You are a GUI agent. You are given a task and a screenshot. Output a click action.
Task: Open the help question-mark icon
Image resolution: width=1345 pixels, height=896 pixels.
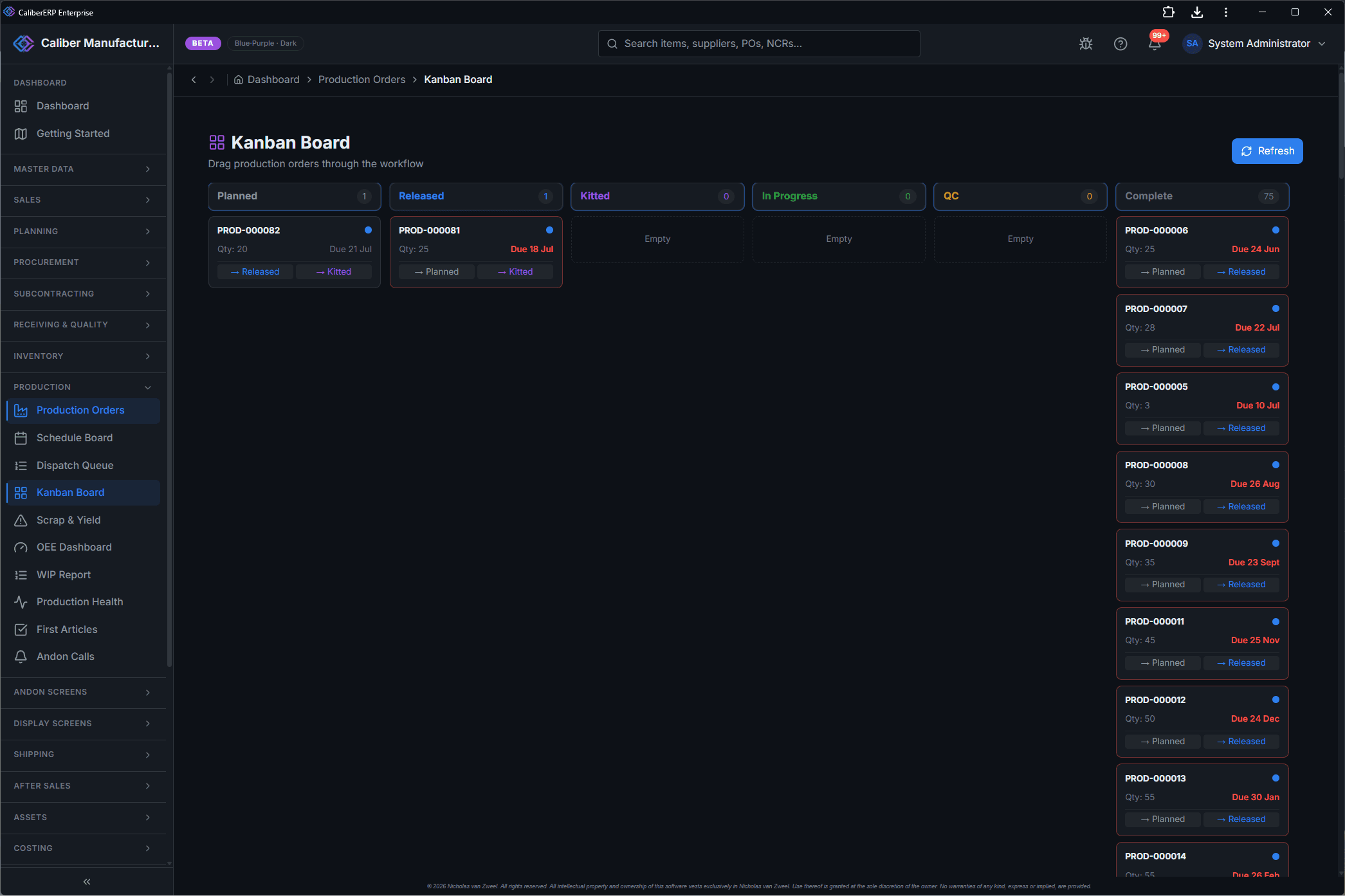1121,44
